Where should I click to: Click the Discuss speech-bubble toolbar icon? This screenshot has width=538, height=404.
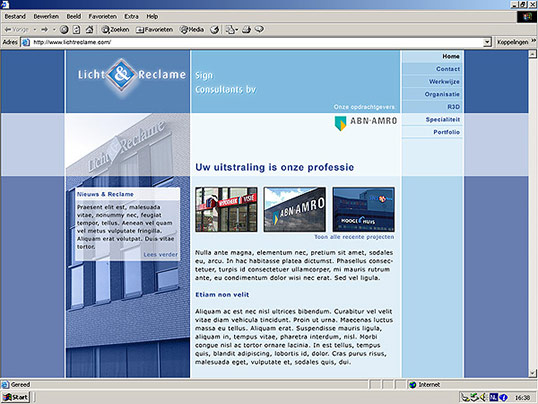pos(259,30)
